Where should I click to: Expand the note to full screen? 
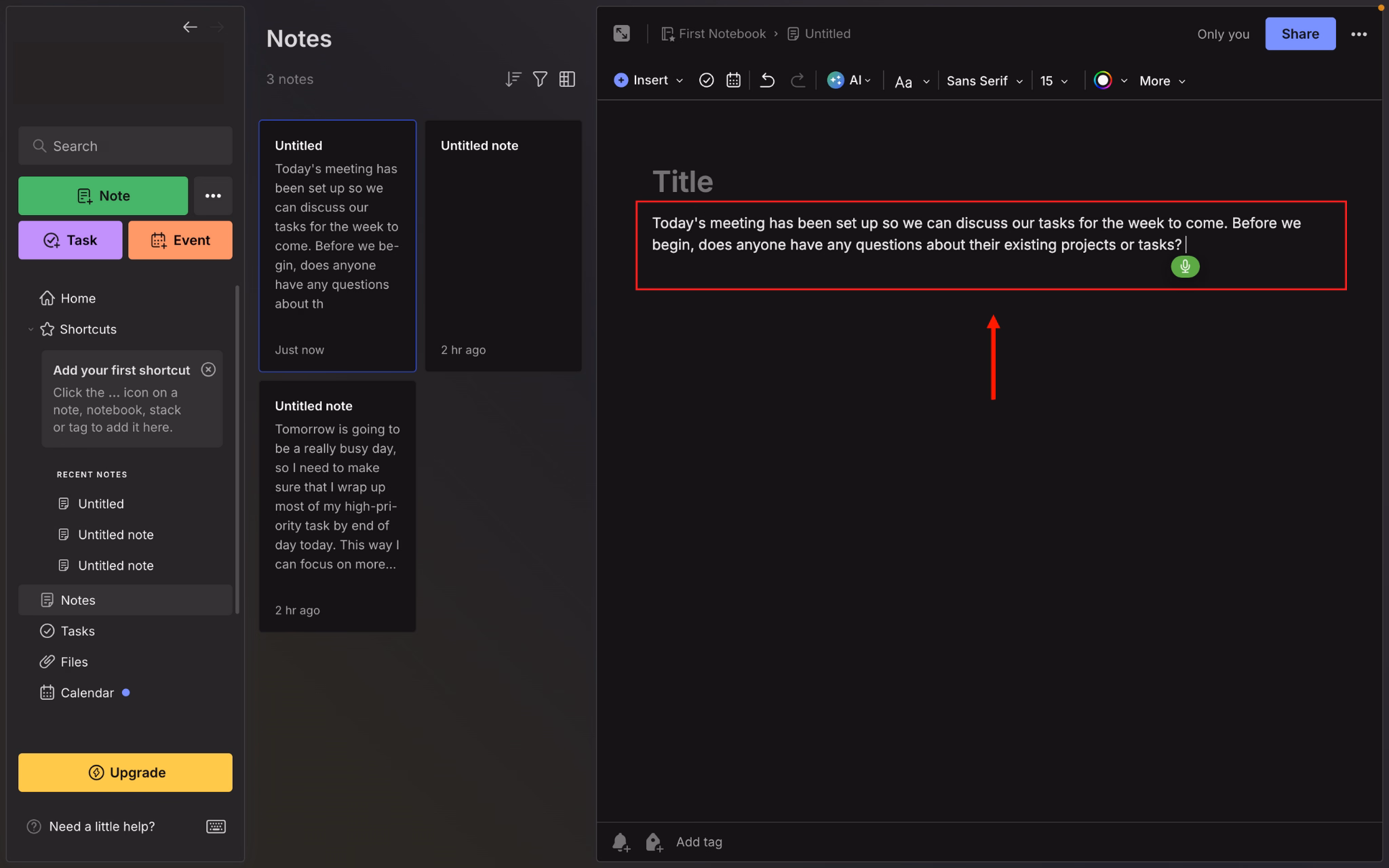(x=621, y=33)
